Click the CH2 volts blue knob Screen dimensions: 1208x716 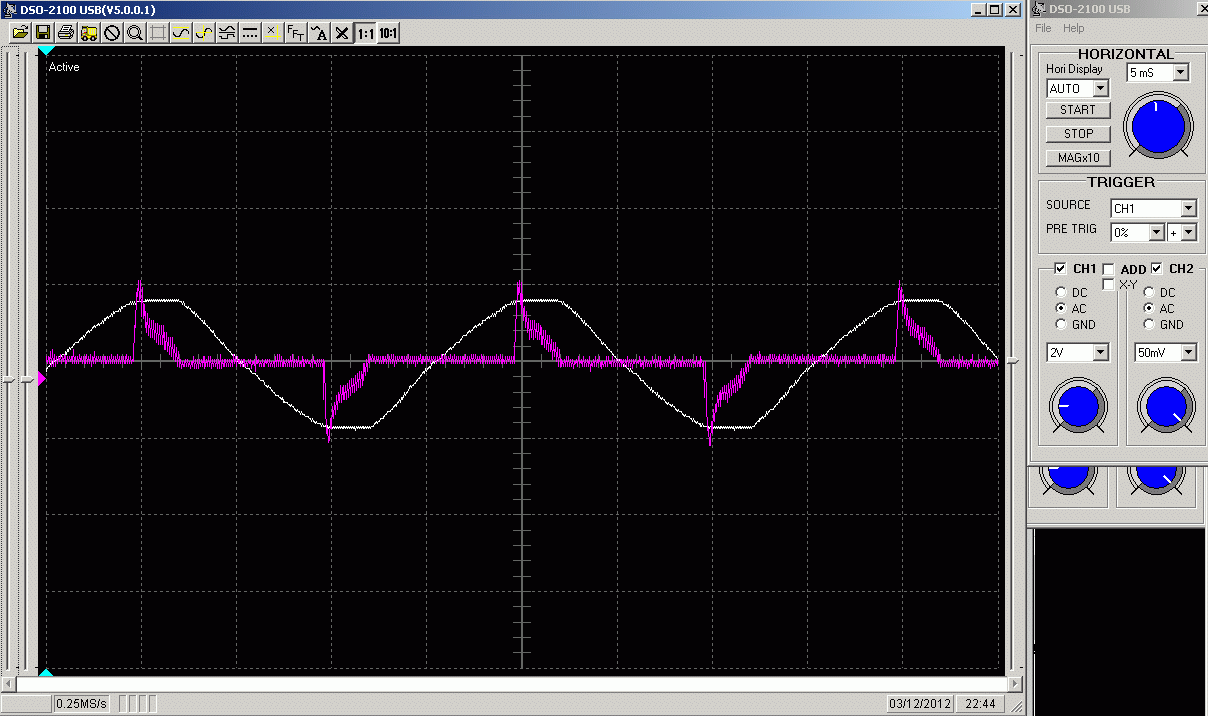click(1166, 407)
